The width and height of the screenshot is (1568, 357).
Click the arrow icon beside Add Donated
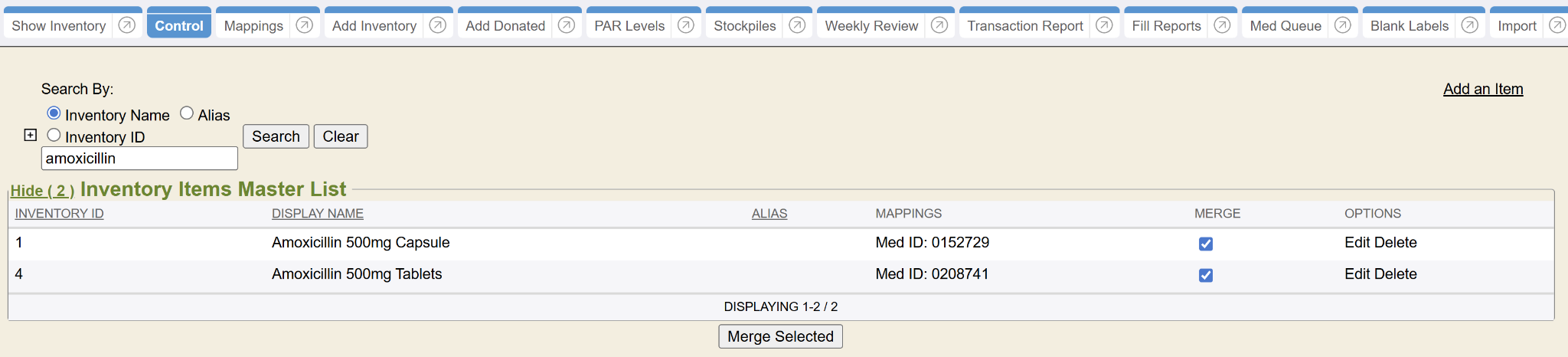[x=566, y=25]
